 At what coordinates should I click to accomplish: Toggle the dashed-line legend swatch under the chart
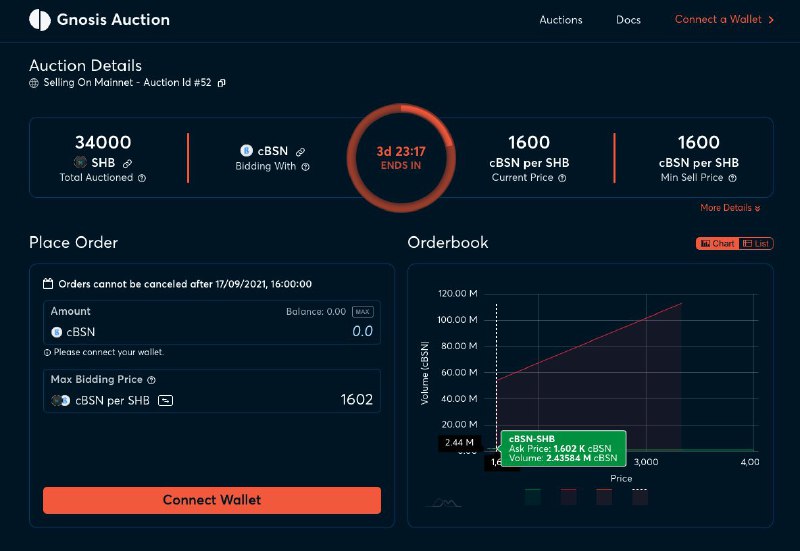640,496
